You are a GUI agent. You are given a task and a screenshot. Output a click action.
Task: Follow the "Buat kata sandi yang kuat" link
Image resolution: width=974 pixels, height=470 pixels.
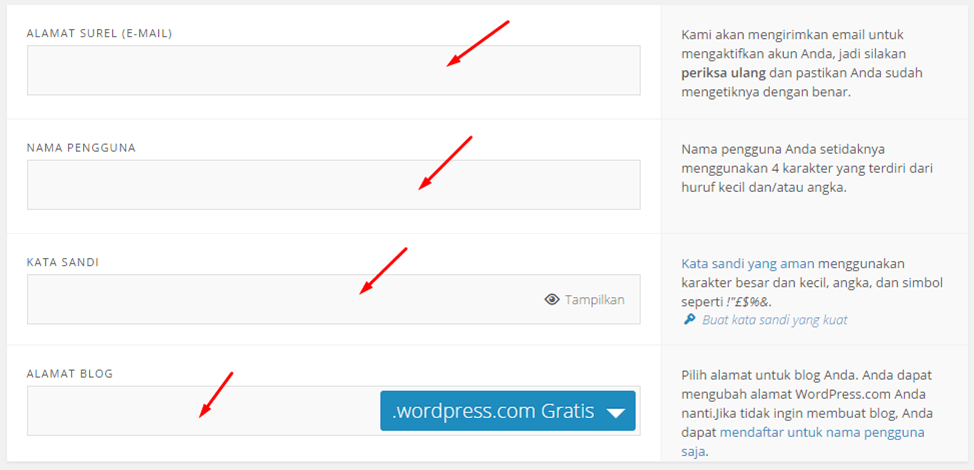coord(773,320)
